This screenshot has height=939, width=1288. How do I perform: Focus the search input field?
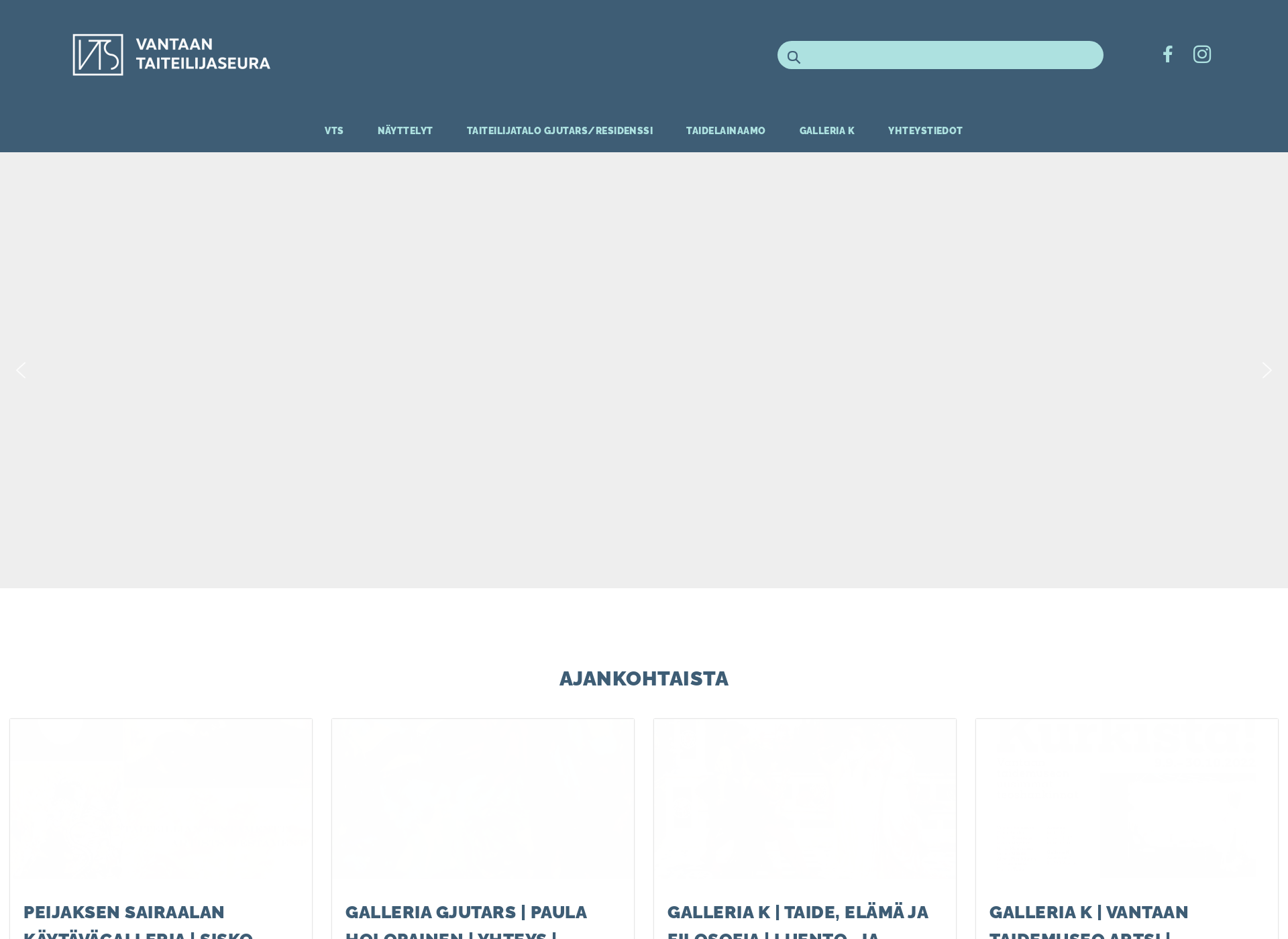(940, 55)
